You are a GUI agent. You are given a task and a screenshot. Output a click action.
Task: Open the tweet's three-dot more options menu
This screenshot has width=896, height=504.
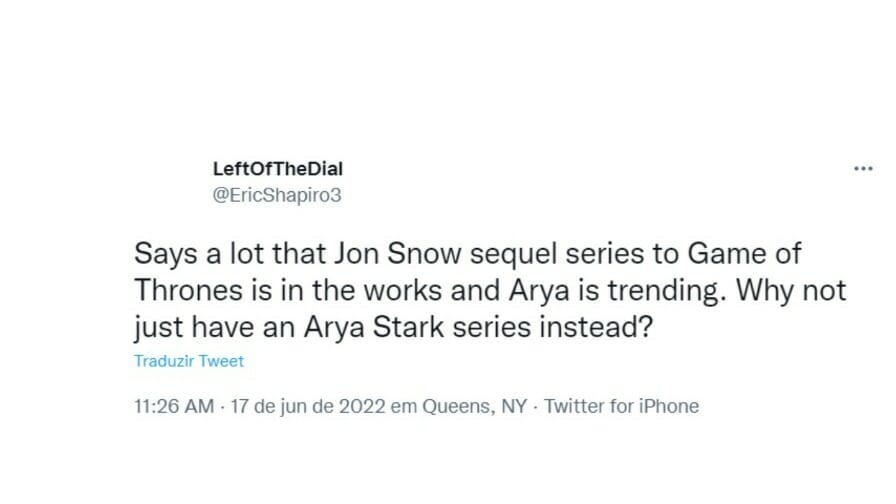click(862, 169)
